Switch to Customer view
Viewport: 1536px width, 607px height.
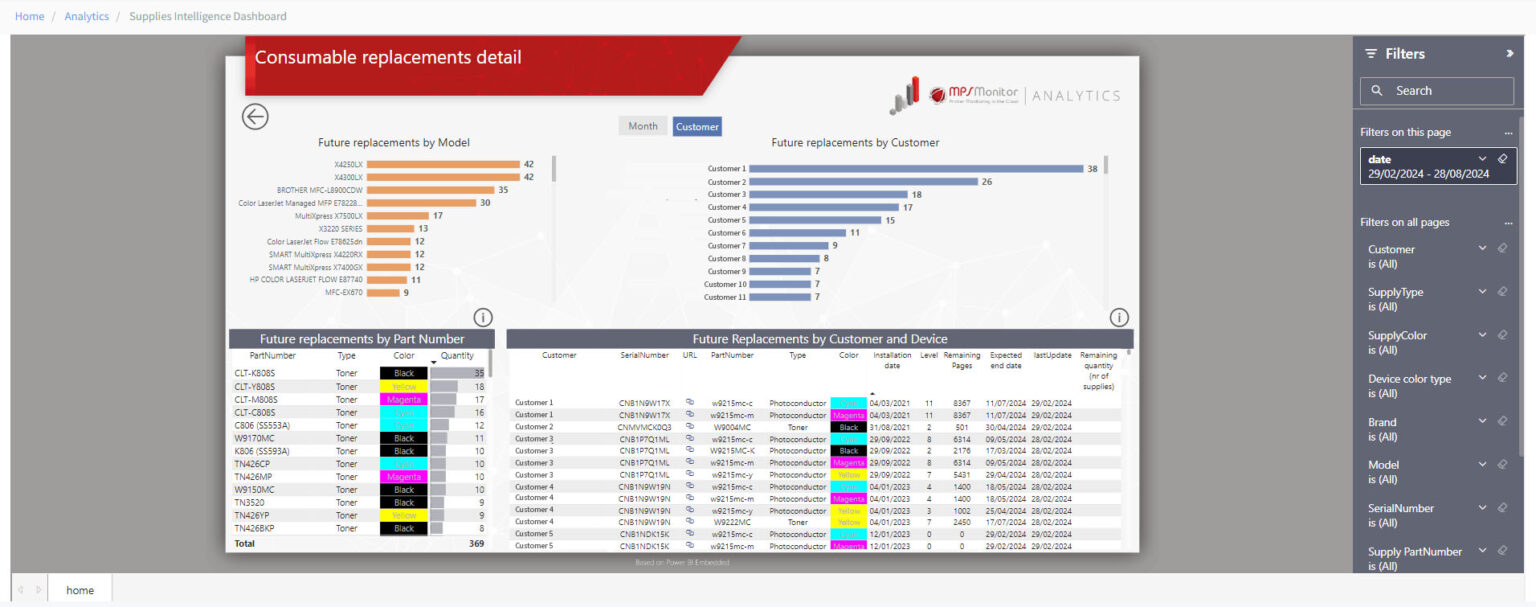tap(697, 126)
